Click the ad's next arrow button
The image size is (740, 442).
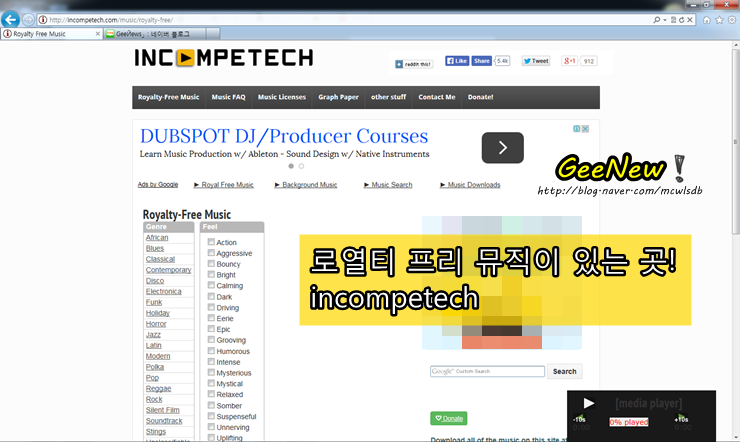[x=503, y=148]
